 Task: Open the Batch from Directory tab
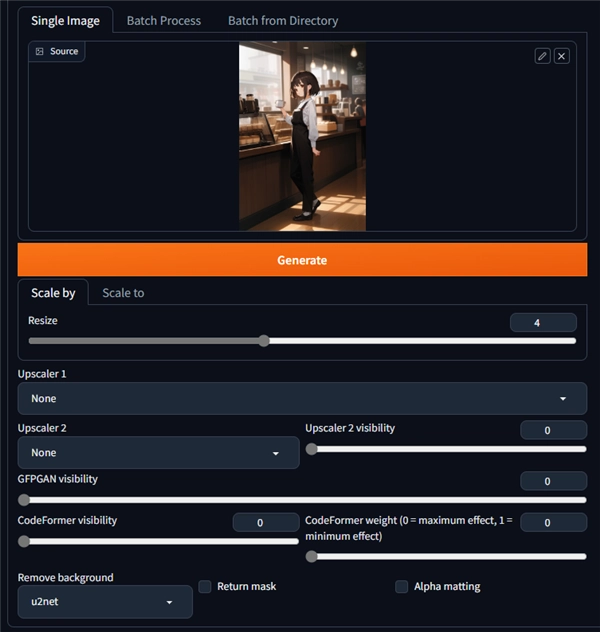283,21
